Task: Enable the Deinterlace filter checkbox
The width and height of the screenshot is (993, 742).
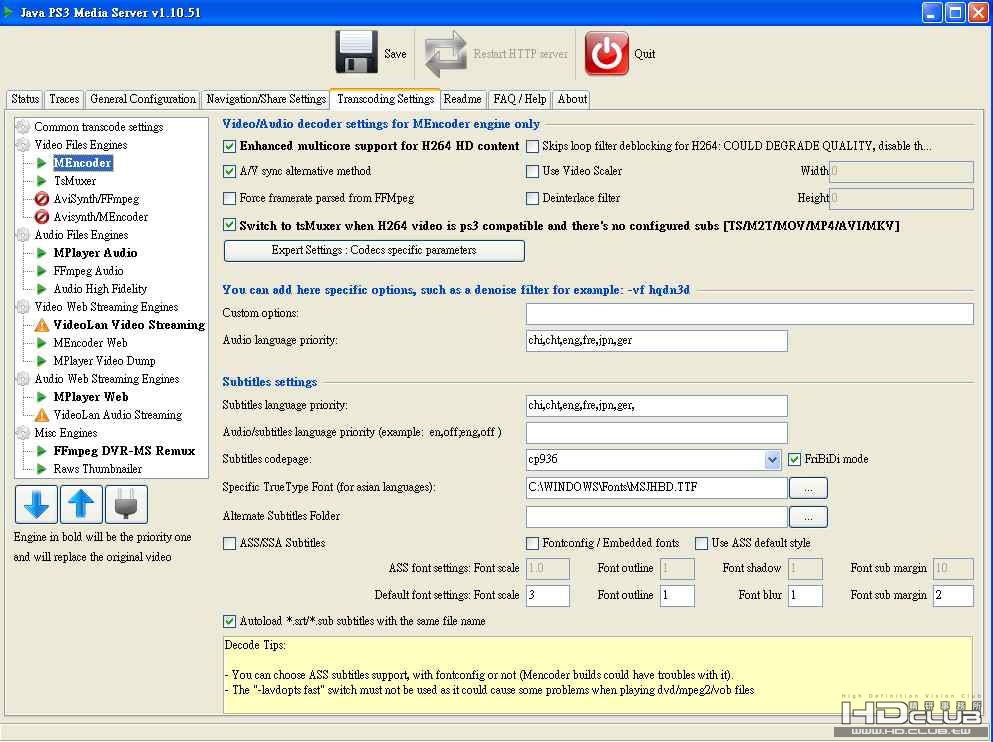Action: [x=533, y=198]
